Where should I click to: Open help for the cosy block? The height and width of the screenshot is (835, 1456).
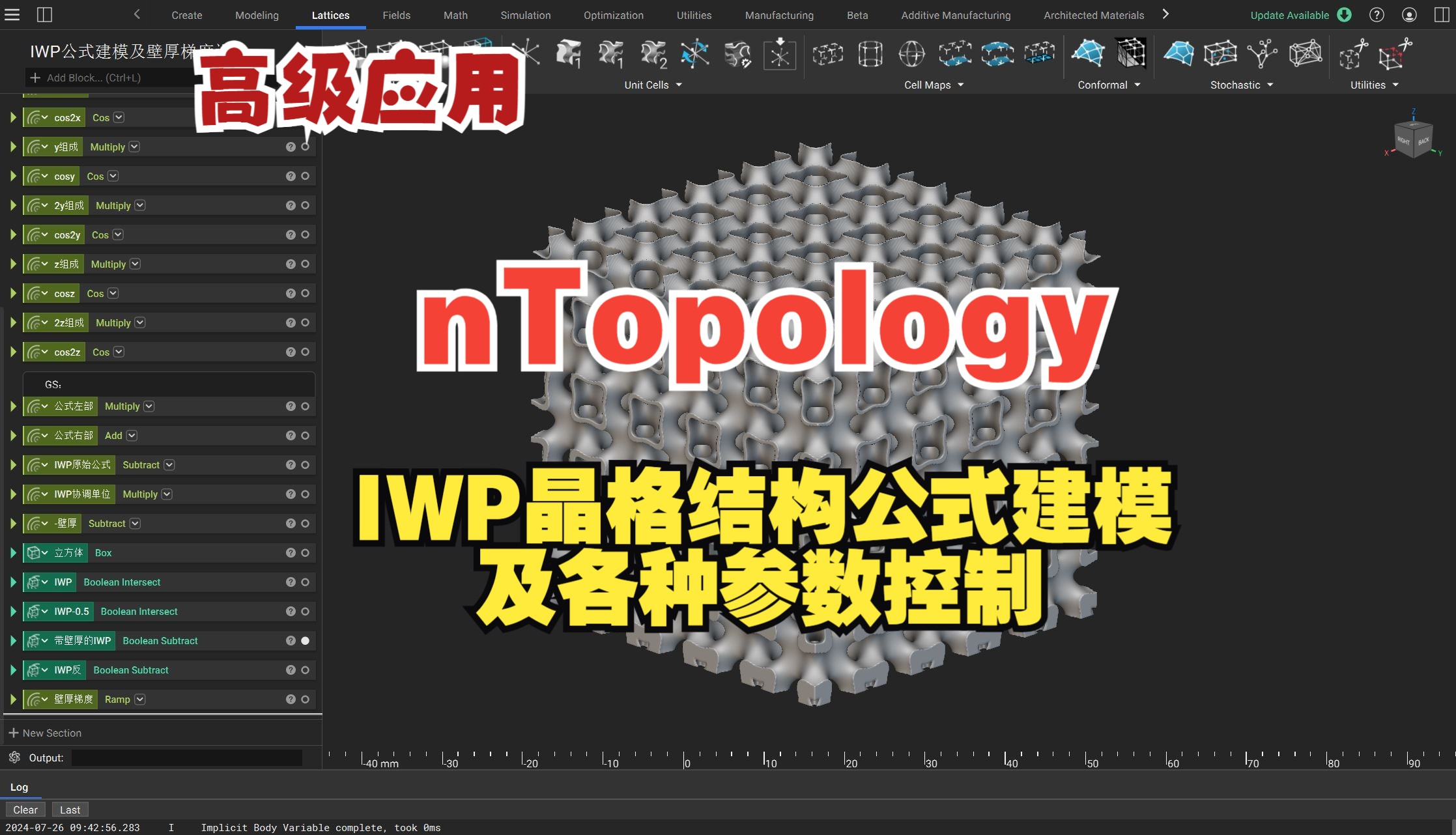pyautogui.click(x=291, y=177)
